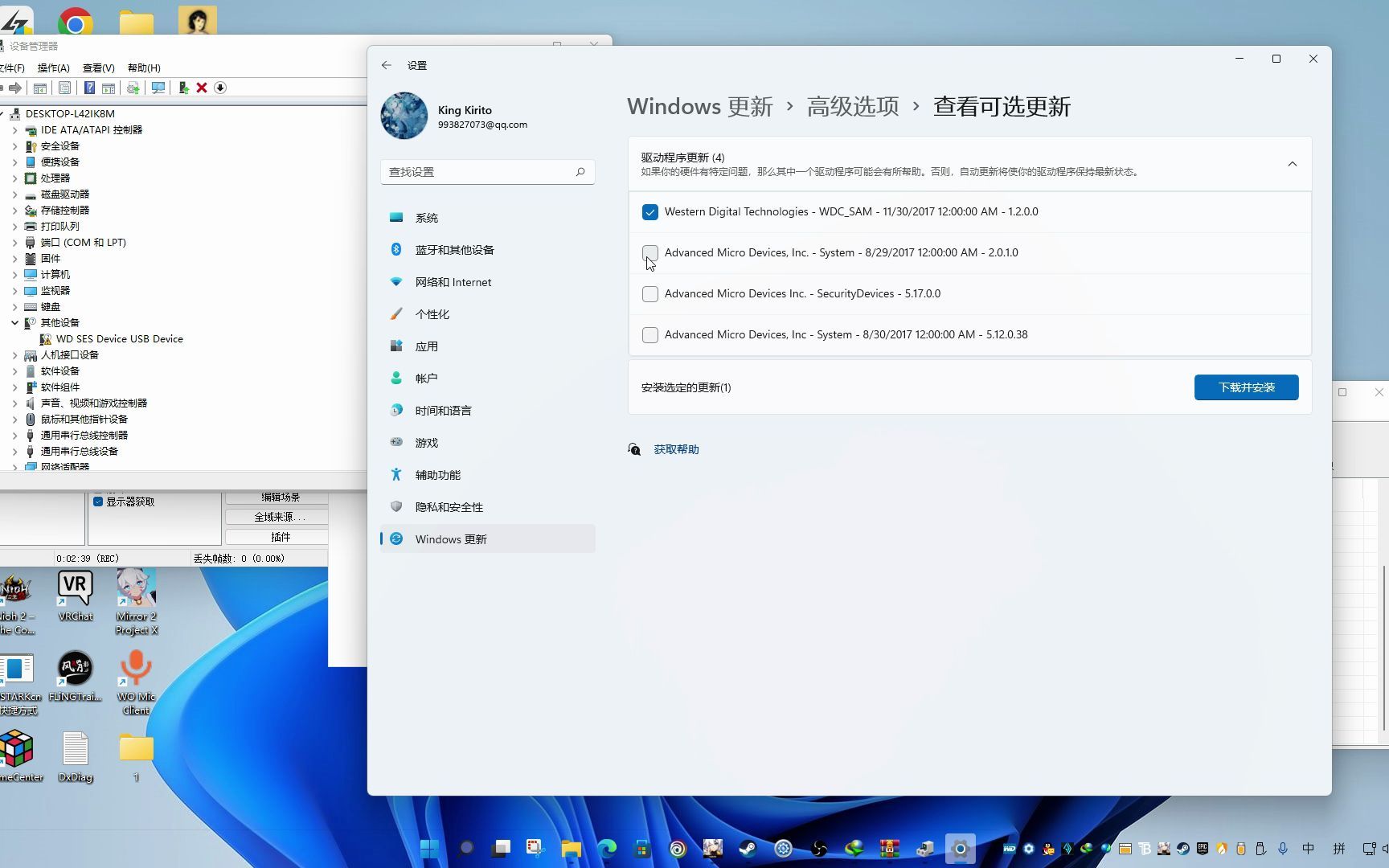This screenshot has width=1389, height=868.
Task: Open 获取帮助 link
Action: tap(676, 449)
